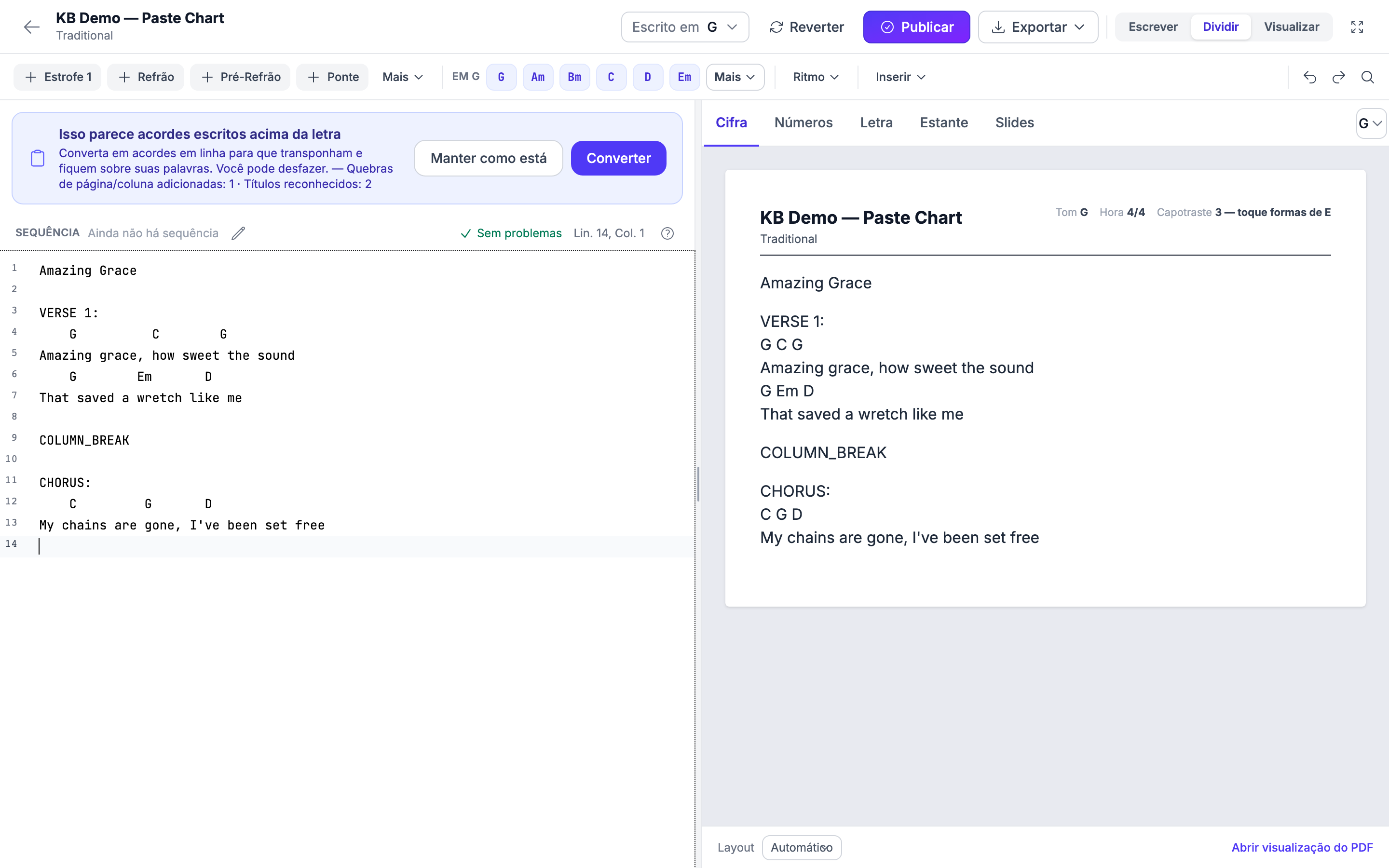
Task: Enter fullscreen with the expand icon
Action: pyautogui.click(x=1357, y=27)
